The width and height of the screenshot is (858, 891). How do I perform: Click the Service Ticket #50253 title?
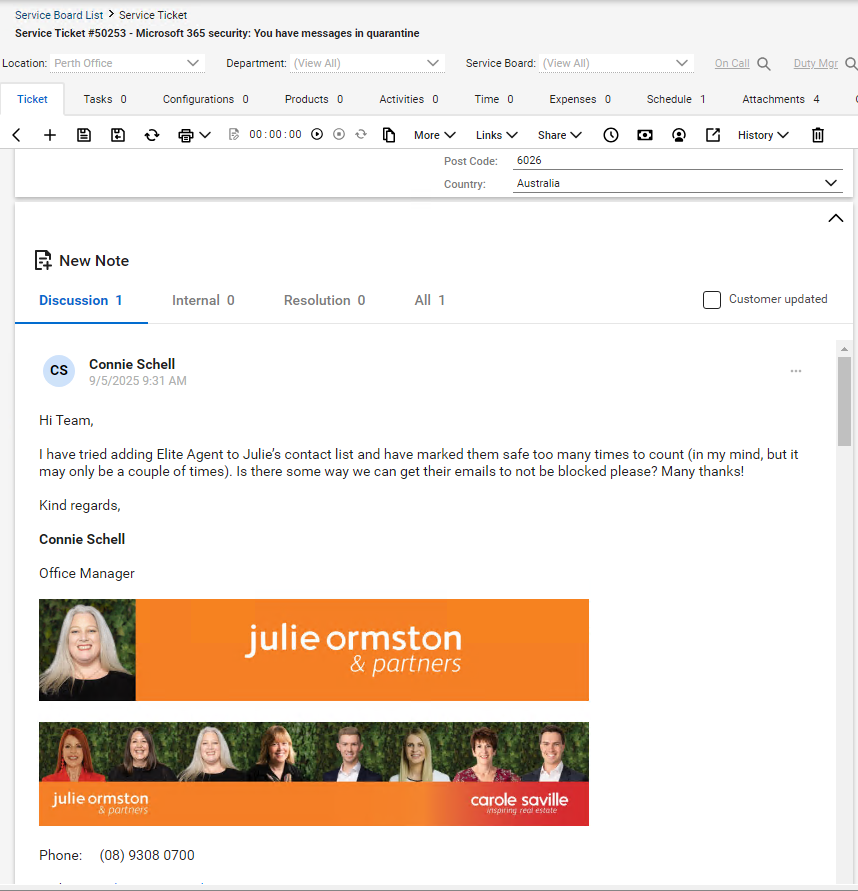[217, 33]
